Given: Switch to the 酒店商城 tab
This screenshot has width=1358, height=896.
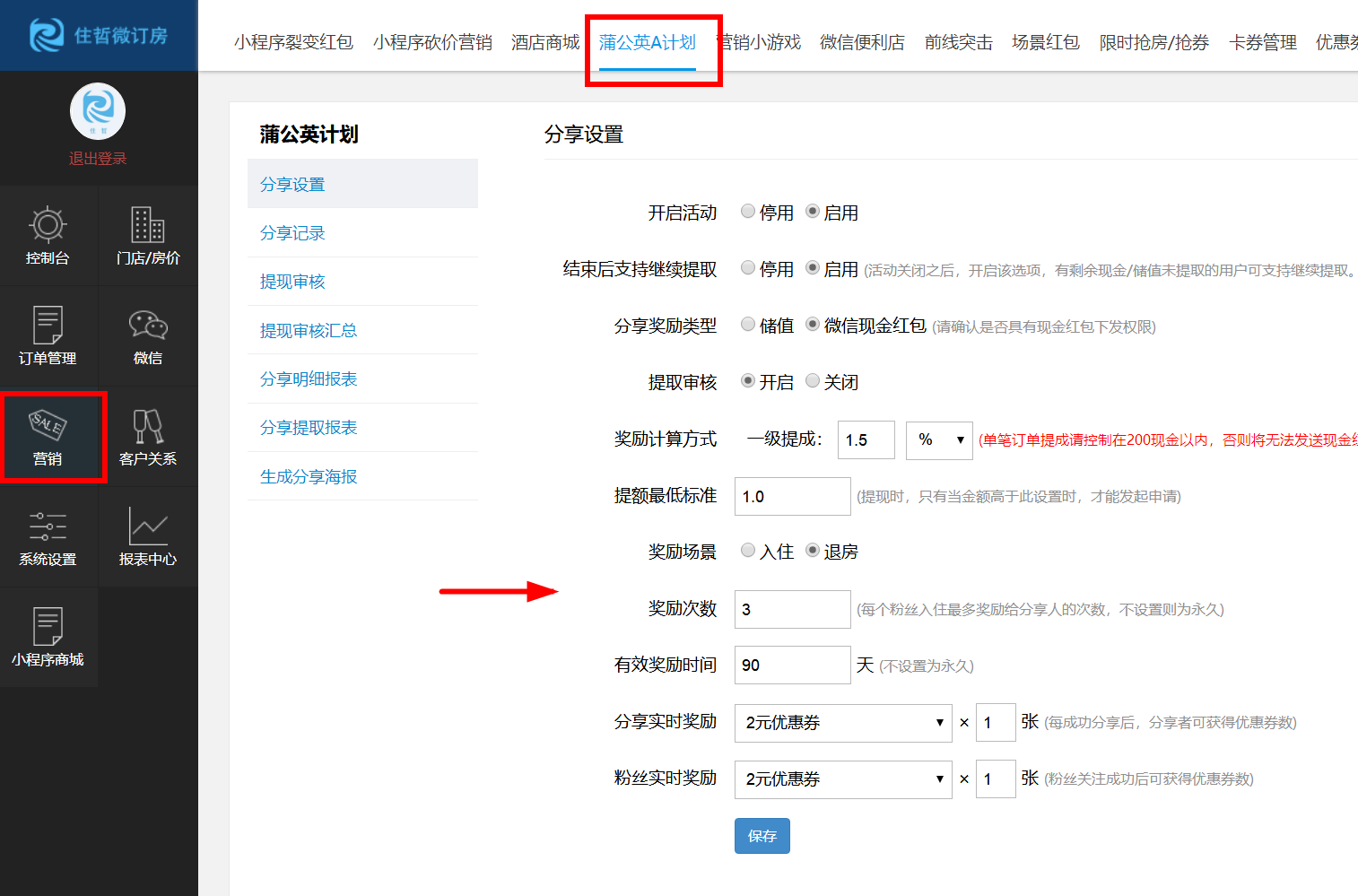Looking at the screenshot, I should pos(544,41).
